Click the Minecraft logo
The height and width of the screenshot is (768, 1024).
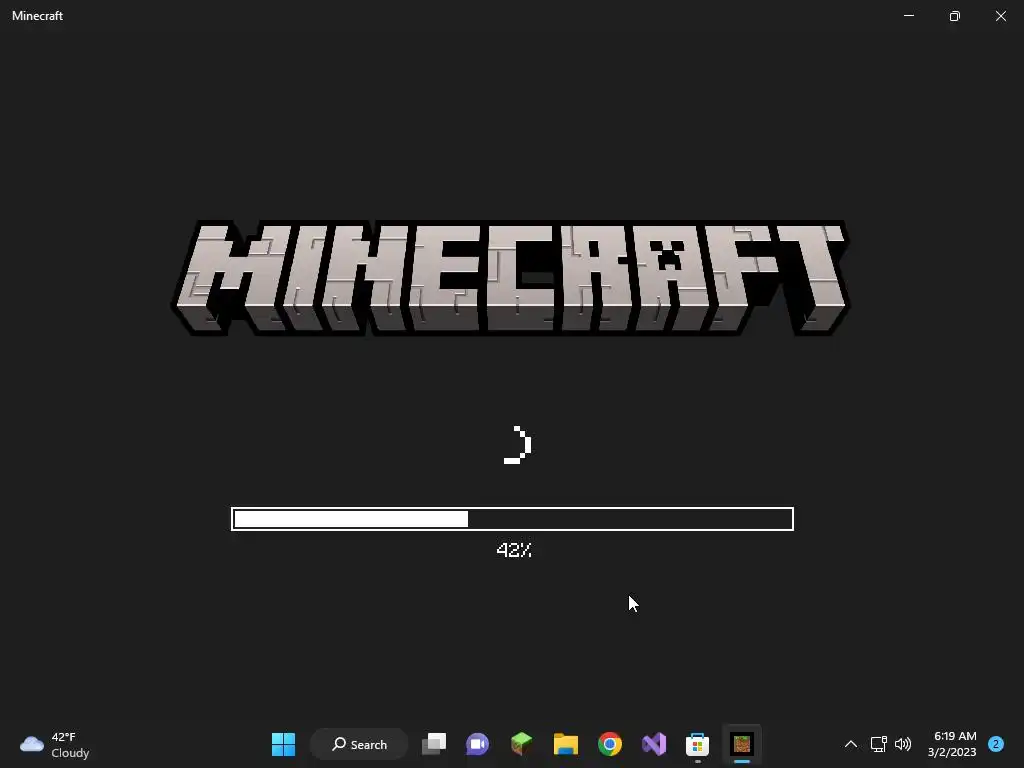pos(511,278)
